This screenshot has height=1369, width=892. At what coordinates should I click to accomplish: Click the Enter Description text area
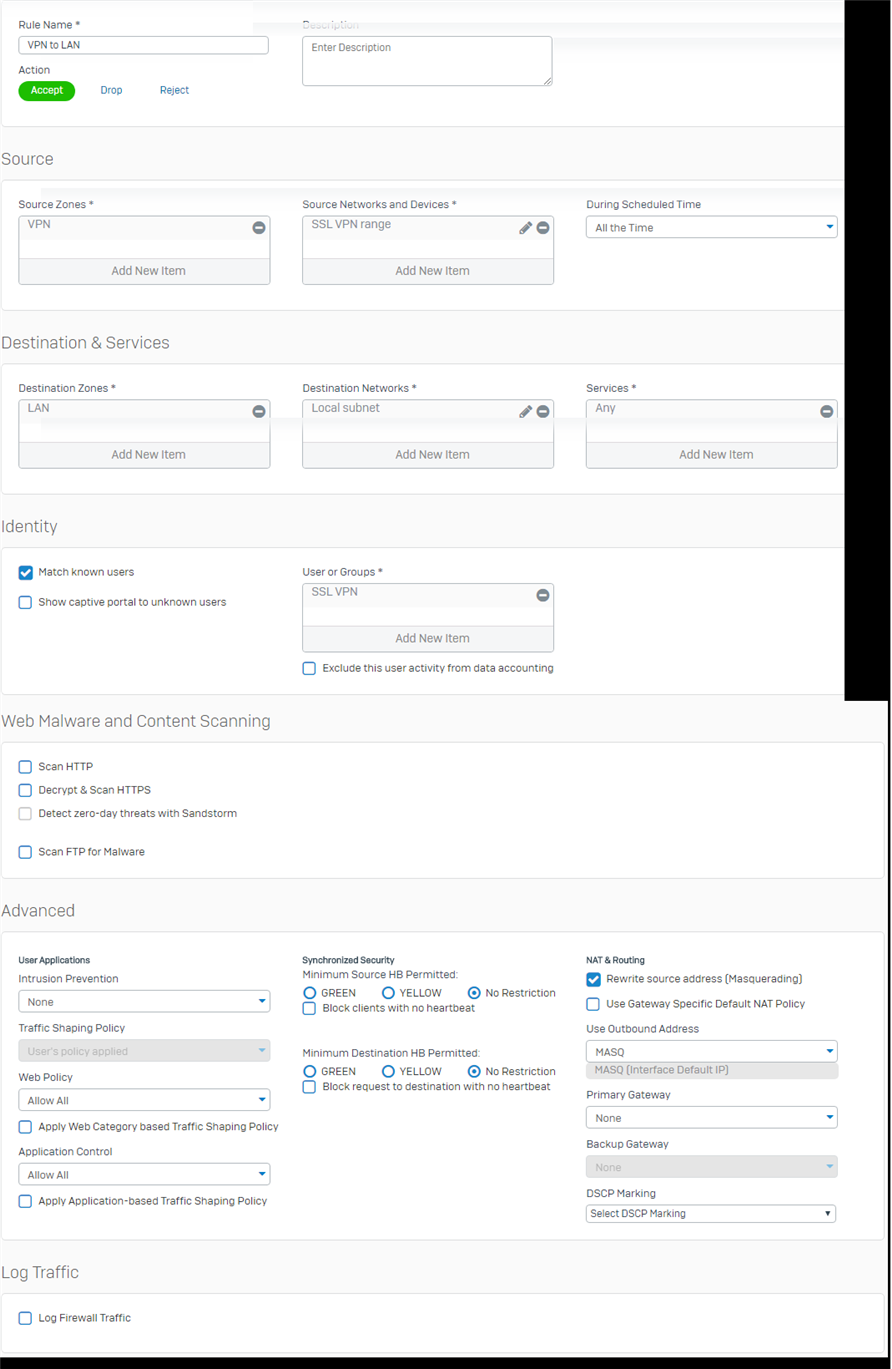[427, 61]
